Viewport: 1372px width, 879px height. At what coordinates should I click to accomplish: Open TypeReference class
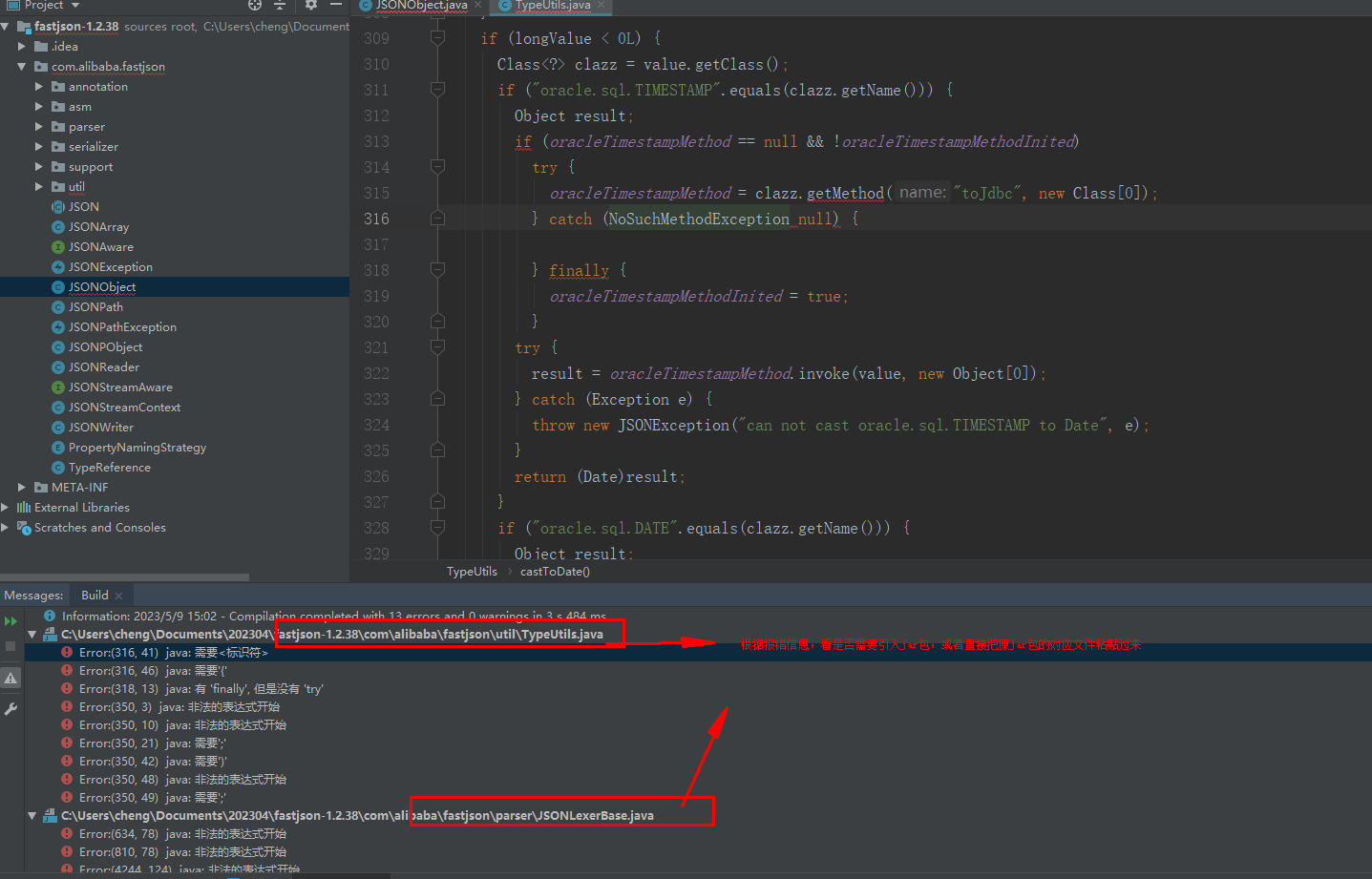tap(109, 468)
